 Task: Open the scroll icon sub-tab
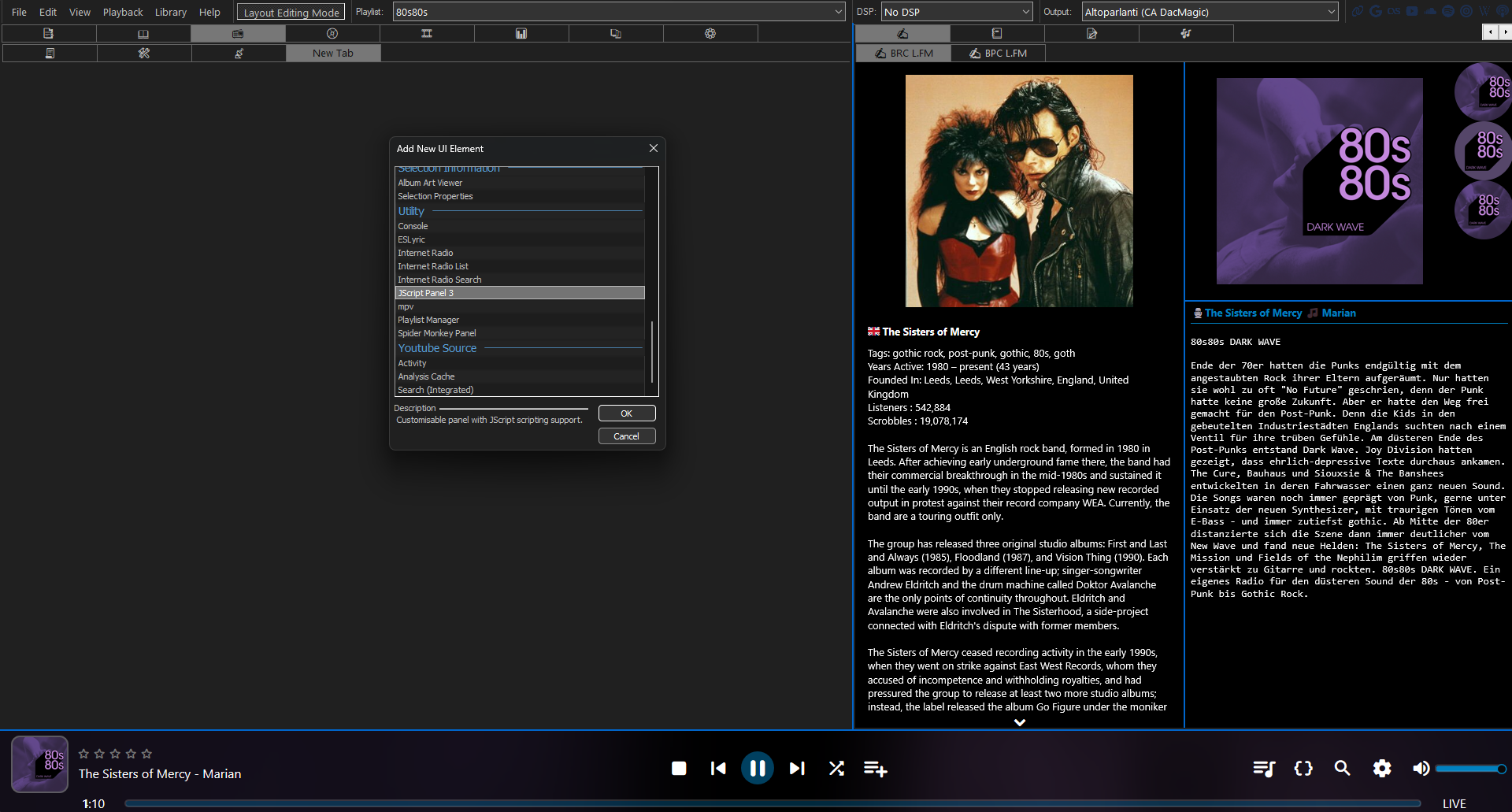tap(50, 54)
